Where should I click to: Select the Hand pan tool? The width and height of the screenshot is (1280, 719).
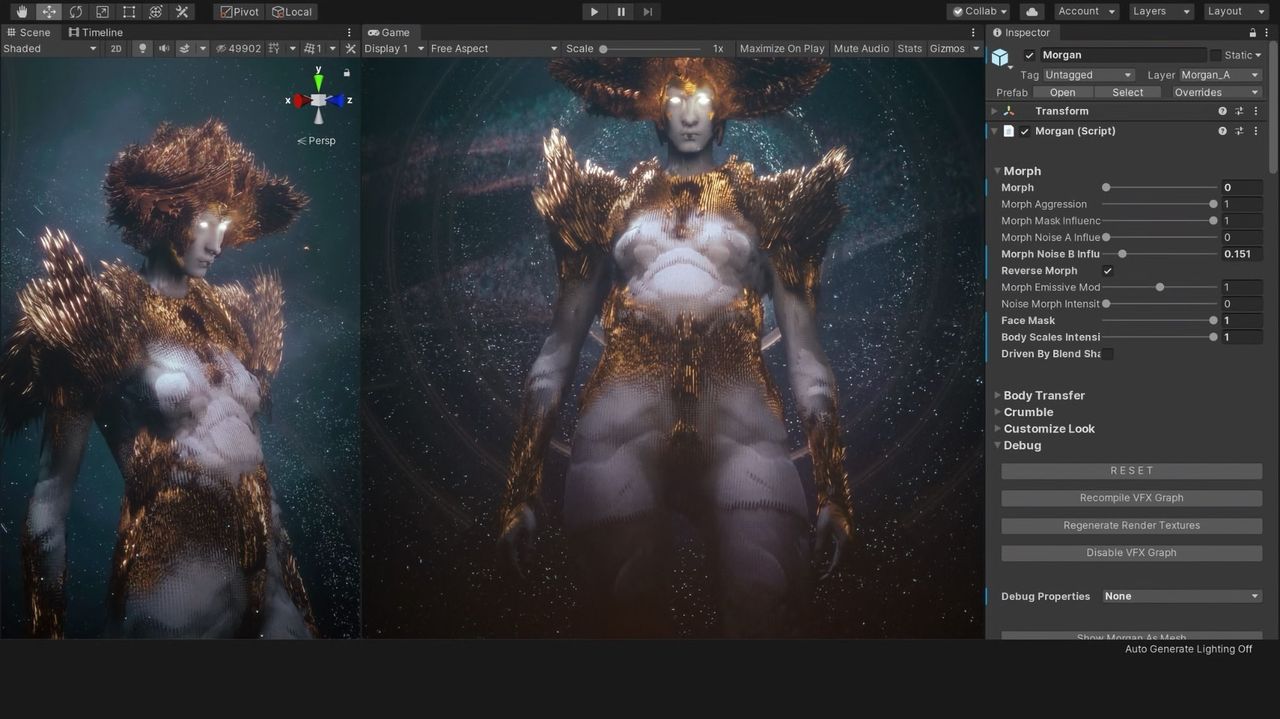(x=22, y=12)
